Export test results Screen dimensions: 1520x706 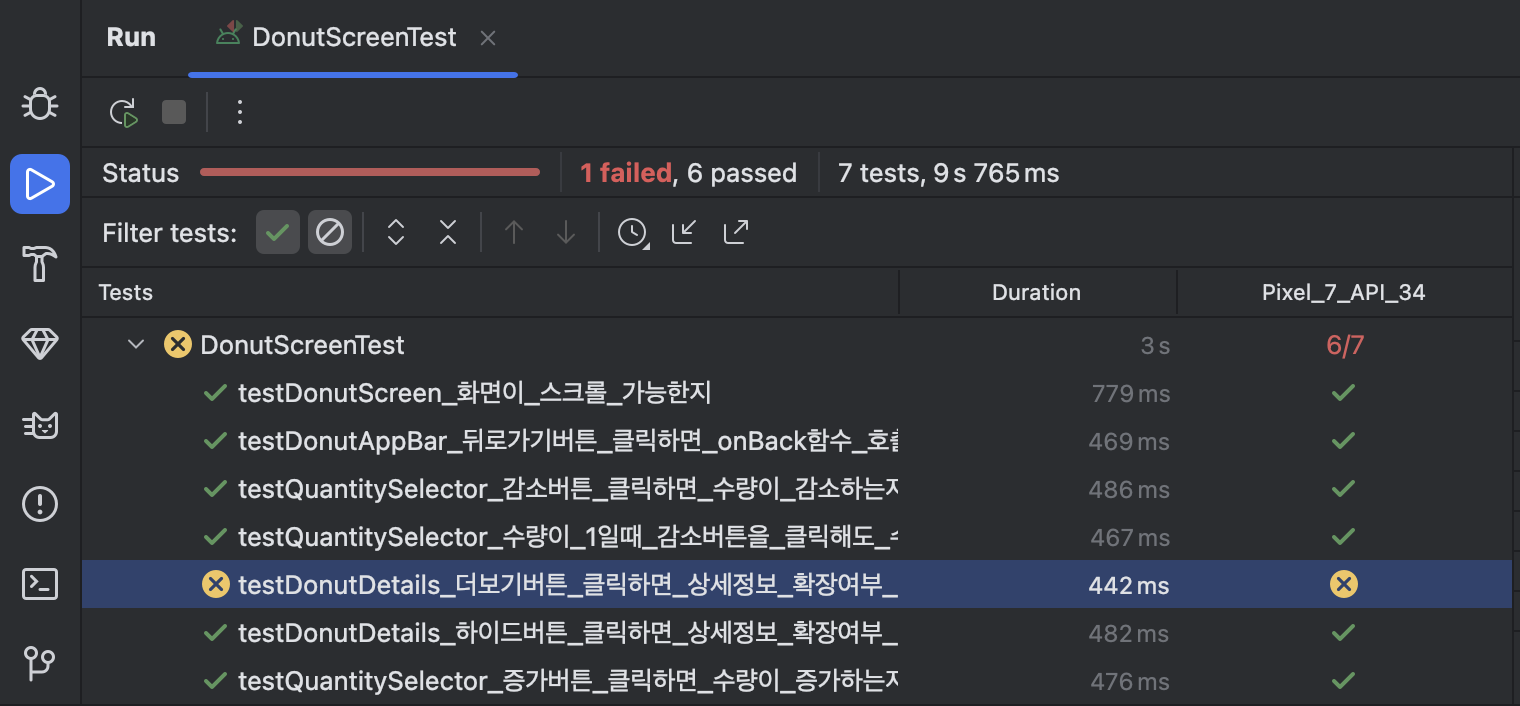pyautogui.click(x=736, y=233)
